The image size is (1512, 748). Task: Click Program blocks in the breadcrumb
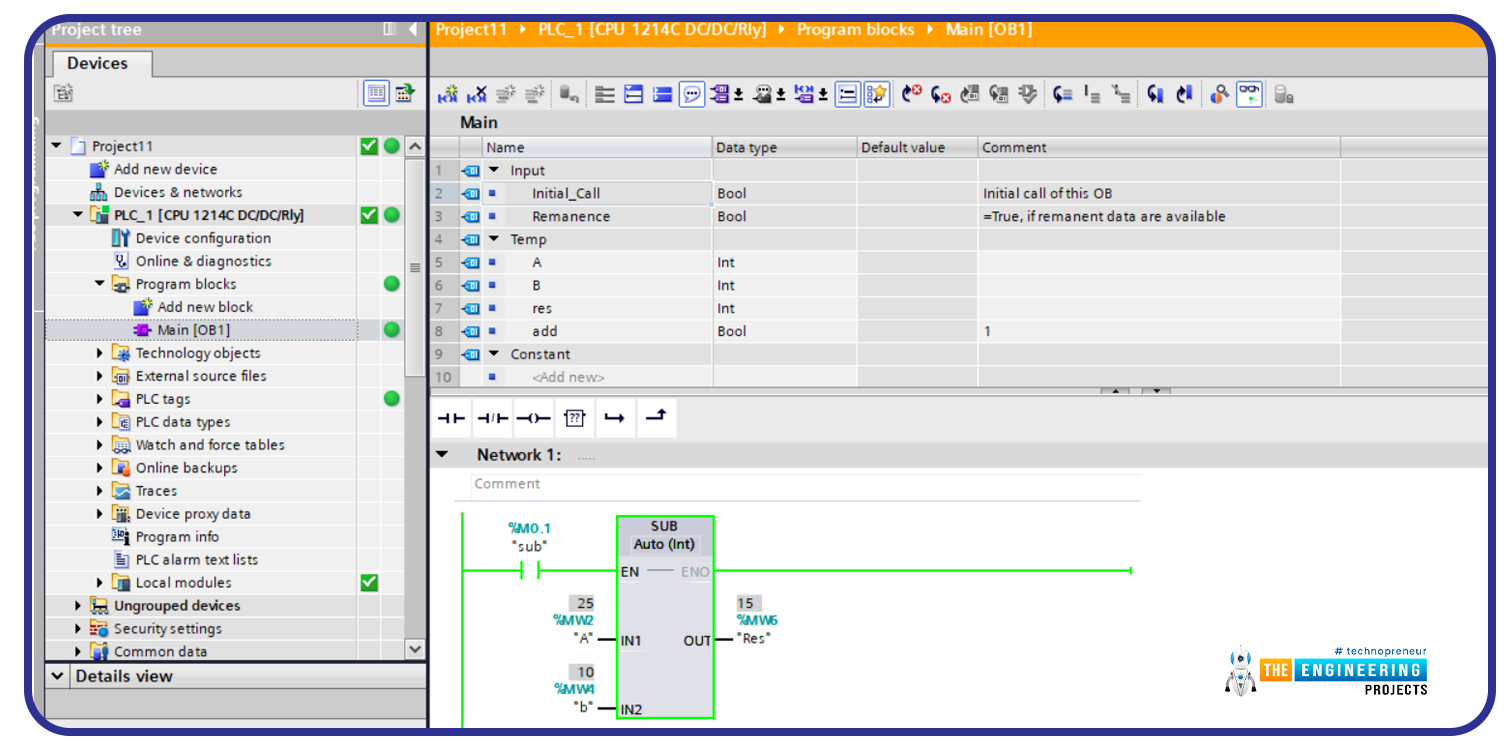(x=855, y=30)
